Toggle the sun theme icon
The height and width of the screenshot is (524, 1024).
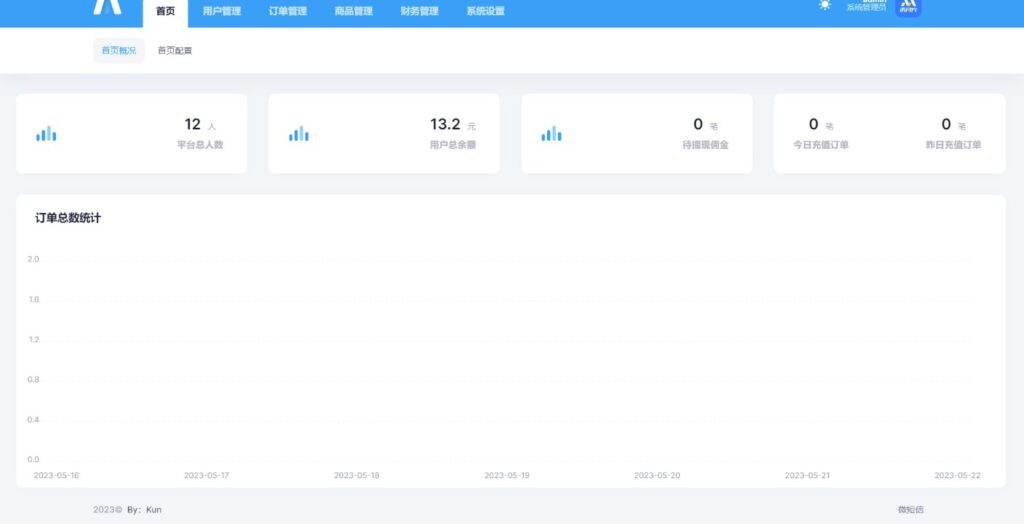coord(825,5)
